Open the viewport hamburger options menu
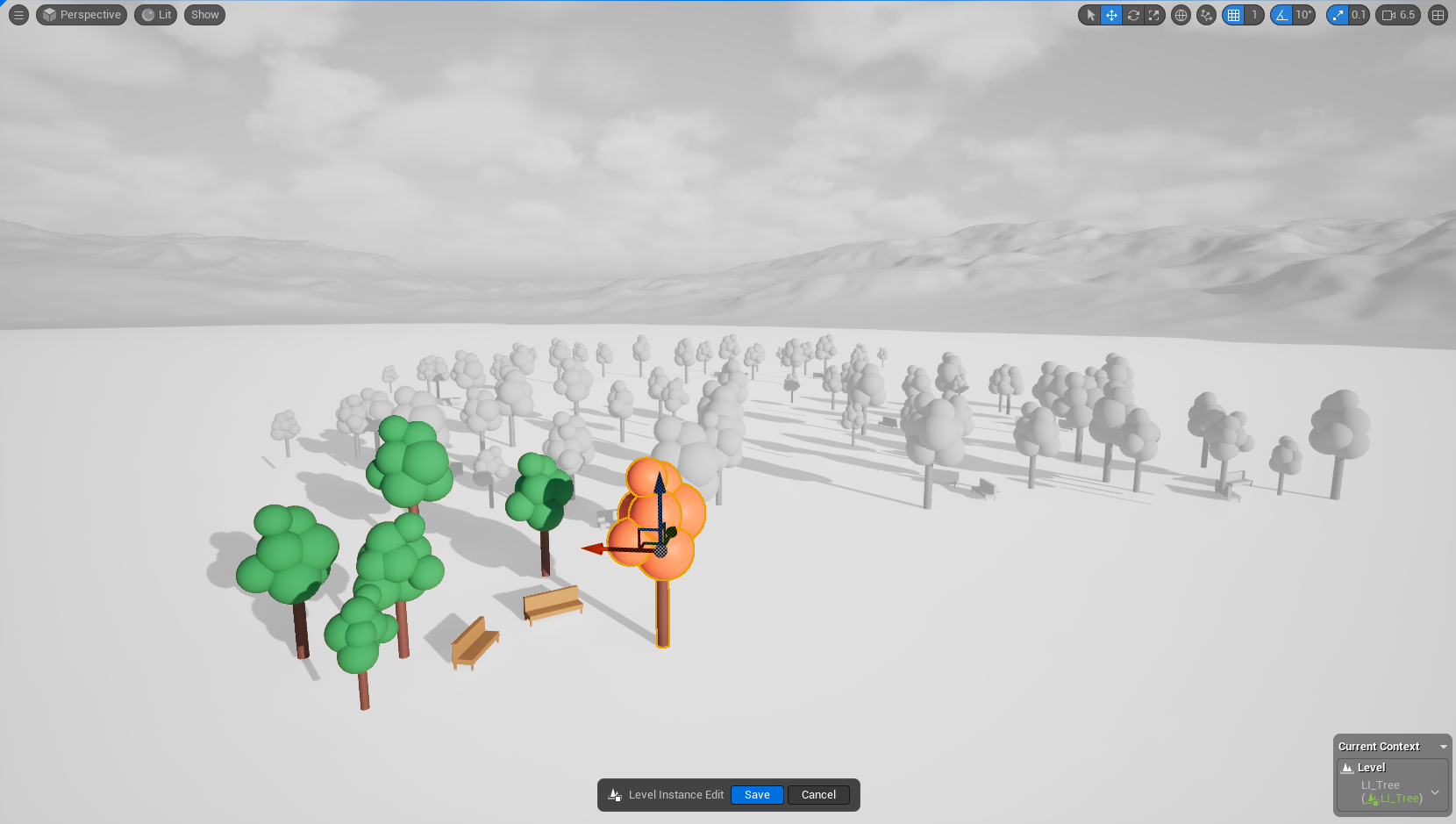Viewport: 1456px width, 824px height. pos(18,15)
